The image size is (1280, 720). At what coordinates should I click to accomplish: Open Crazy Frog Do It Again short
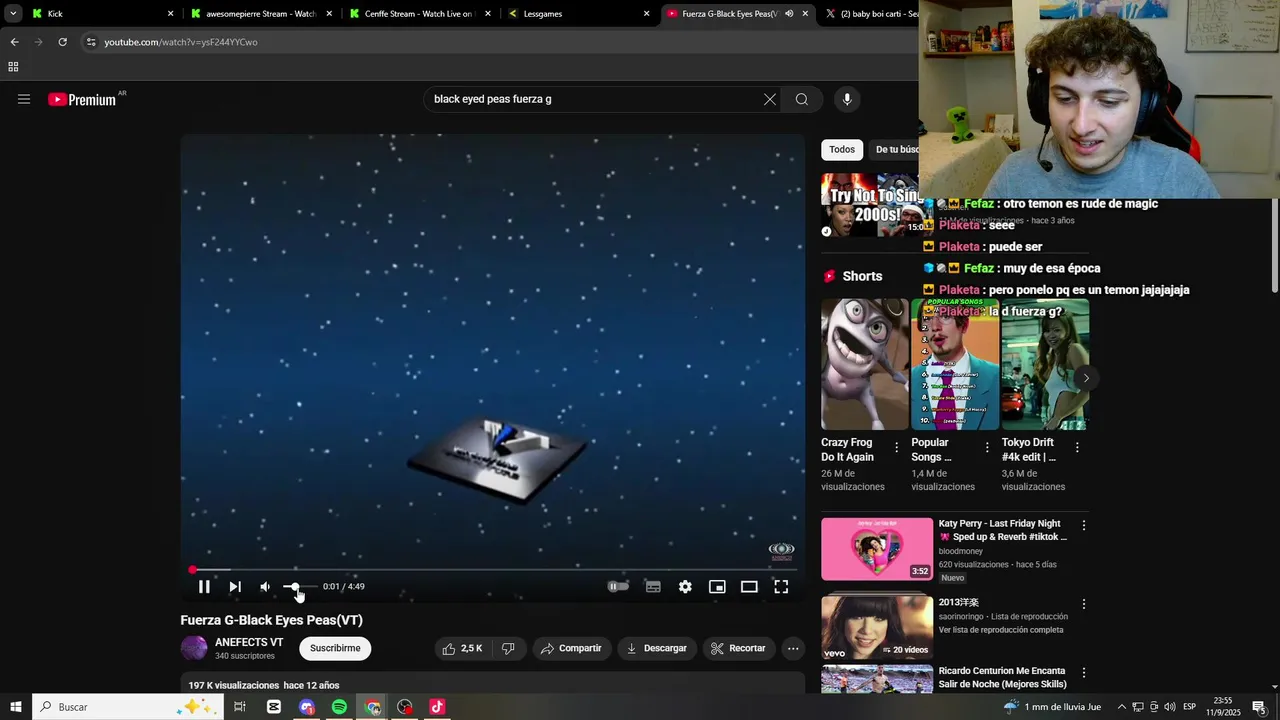coord(865,364)
